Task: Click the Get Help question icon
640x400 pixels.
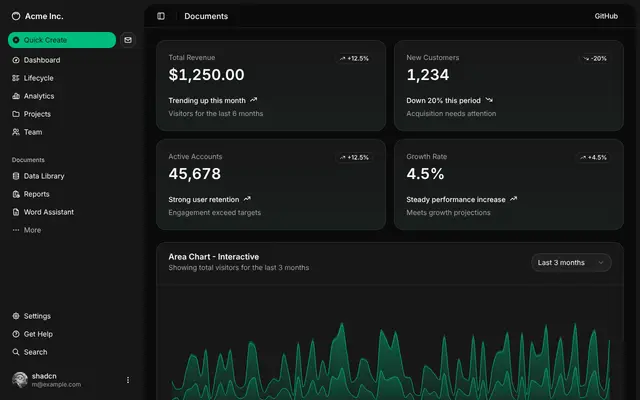Action: tap(16, 334)
